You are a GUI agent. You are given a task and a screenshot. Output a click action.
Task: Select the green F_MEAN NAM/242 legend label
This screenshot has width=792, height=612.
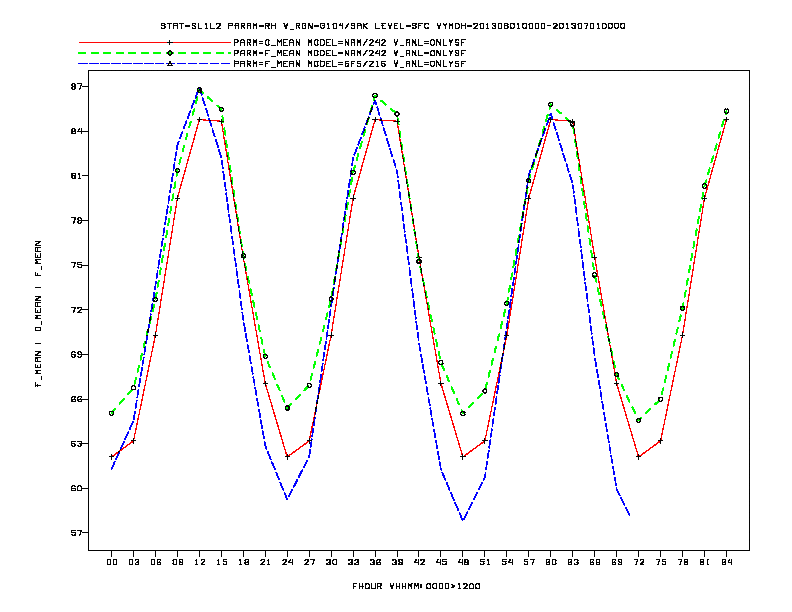(349, 53)
